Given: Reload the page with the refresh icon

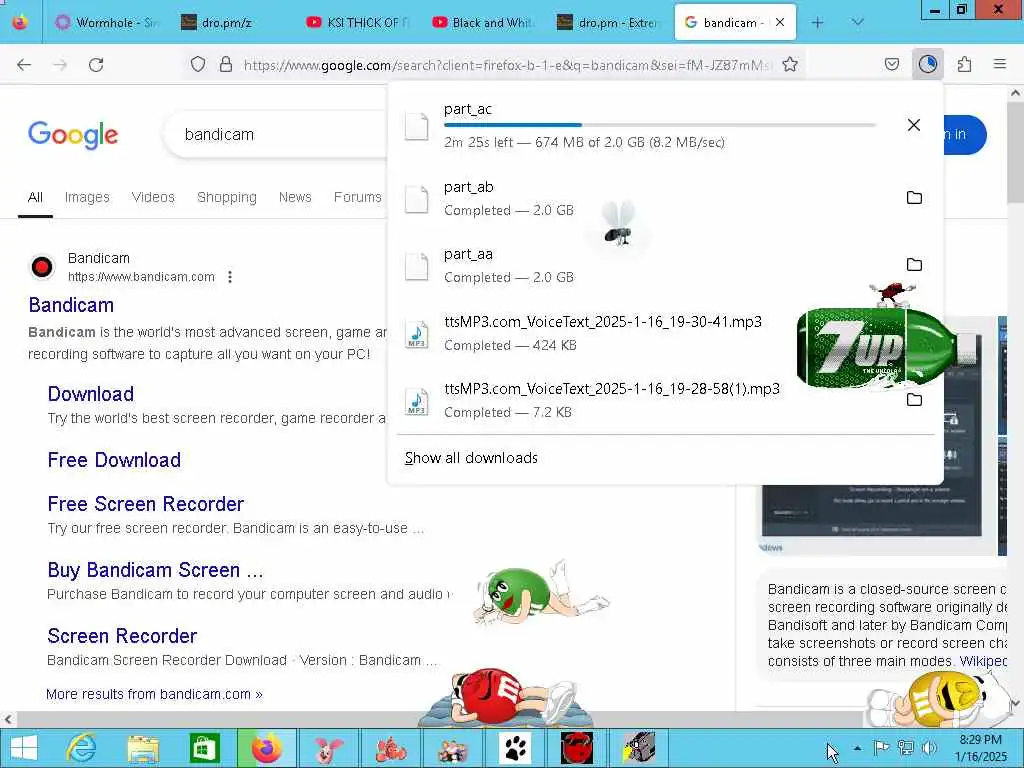Looking at the screenshot, I should click(96, 65).
